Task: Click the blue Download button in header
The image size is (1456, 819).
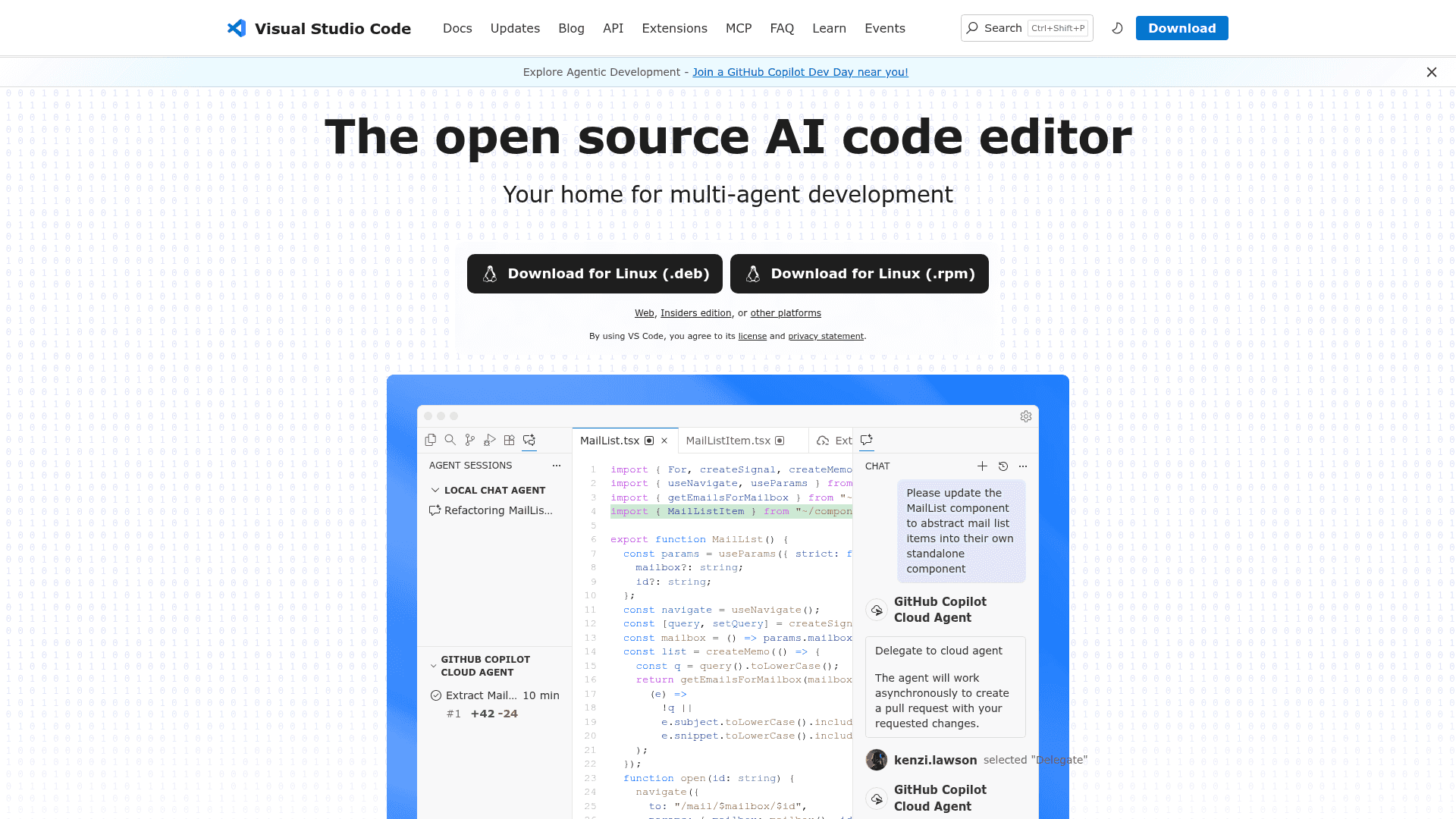Action: pos(1181,28)
